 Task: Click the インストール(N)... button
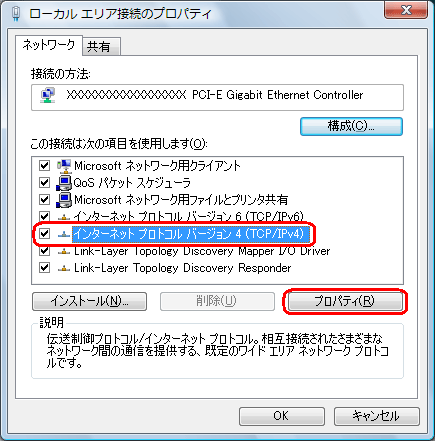[x=89, y=301]
